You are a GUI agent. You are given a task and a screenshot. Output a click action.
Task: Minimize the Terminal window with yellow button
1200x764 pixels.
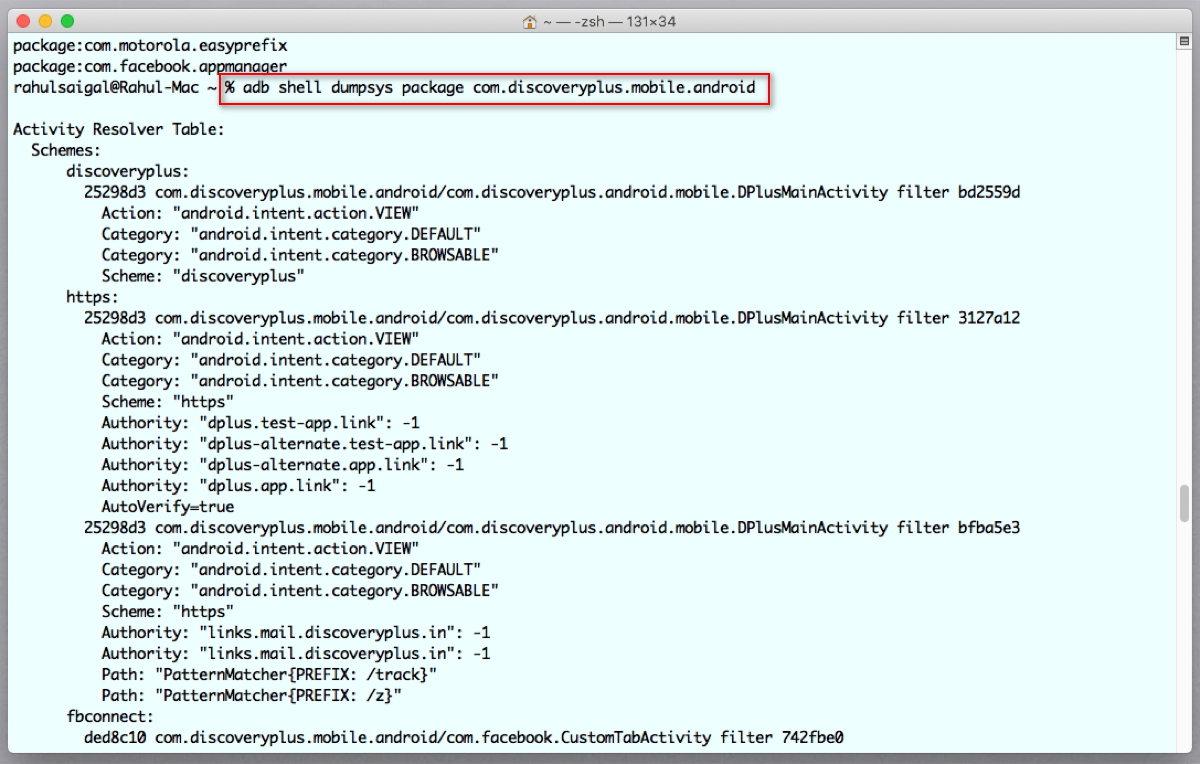tap(45, 21)
